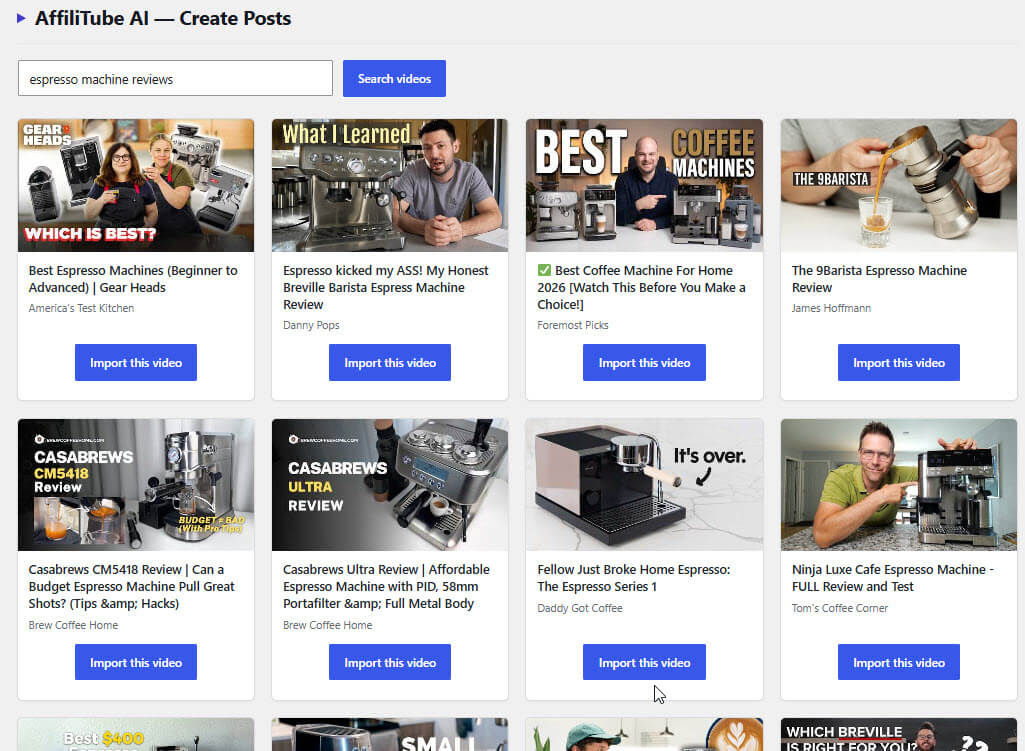This screenshot has height=751, width=1025.
Task: Open the 'Which Breville is right for you' thumbnail
Action: click(899, 735)
